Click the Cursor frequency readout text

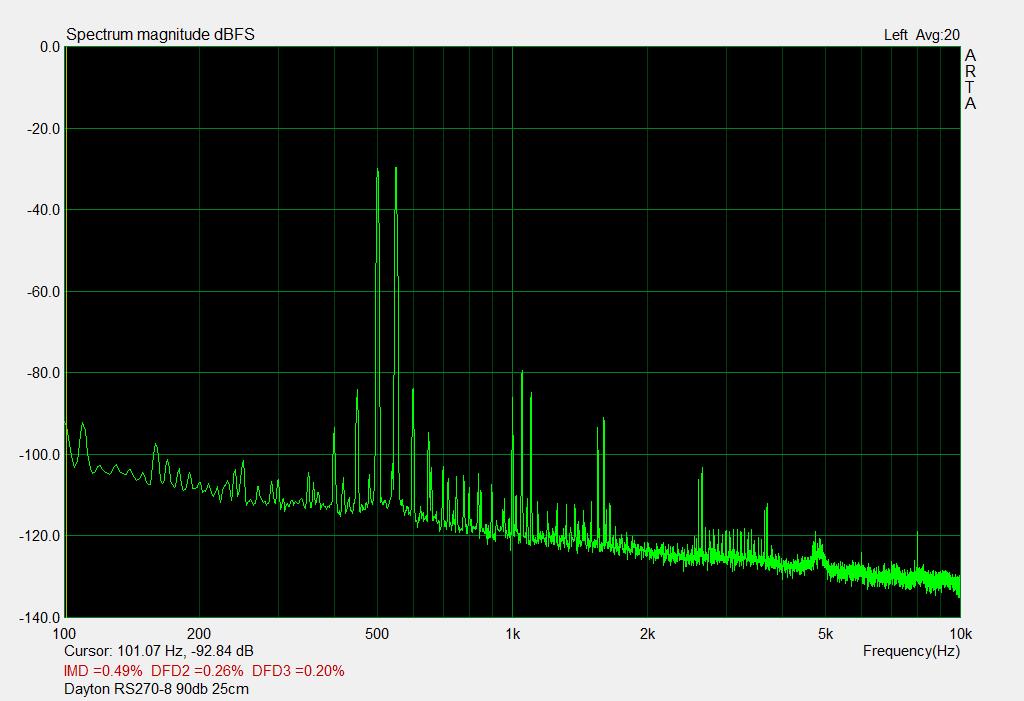(x=158, y=651)
